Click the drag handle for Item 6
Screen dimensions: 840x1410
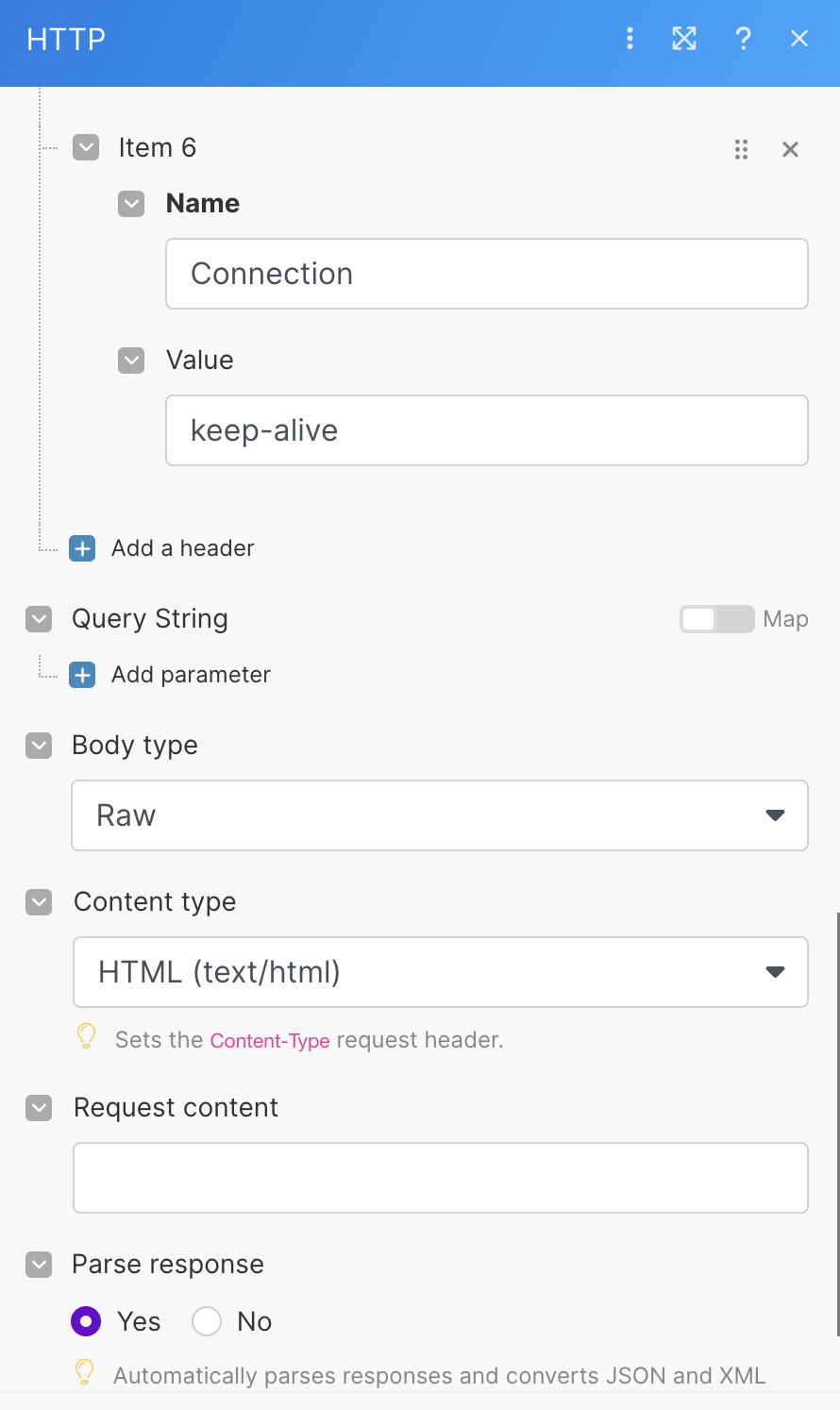pyautogui.click(x=741, y=149)
